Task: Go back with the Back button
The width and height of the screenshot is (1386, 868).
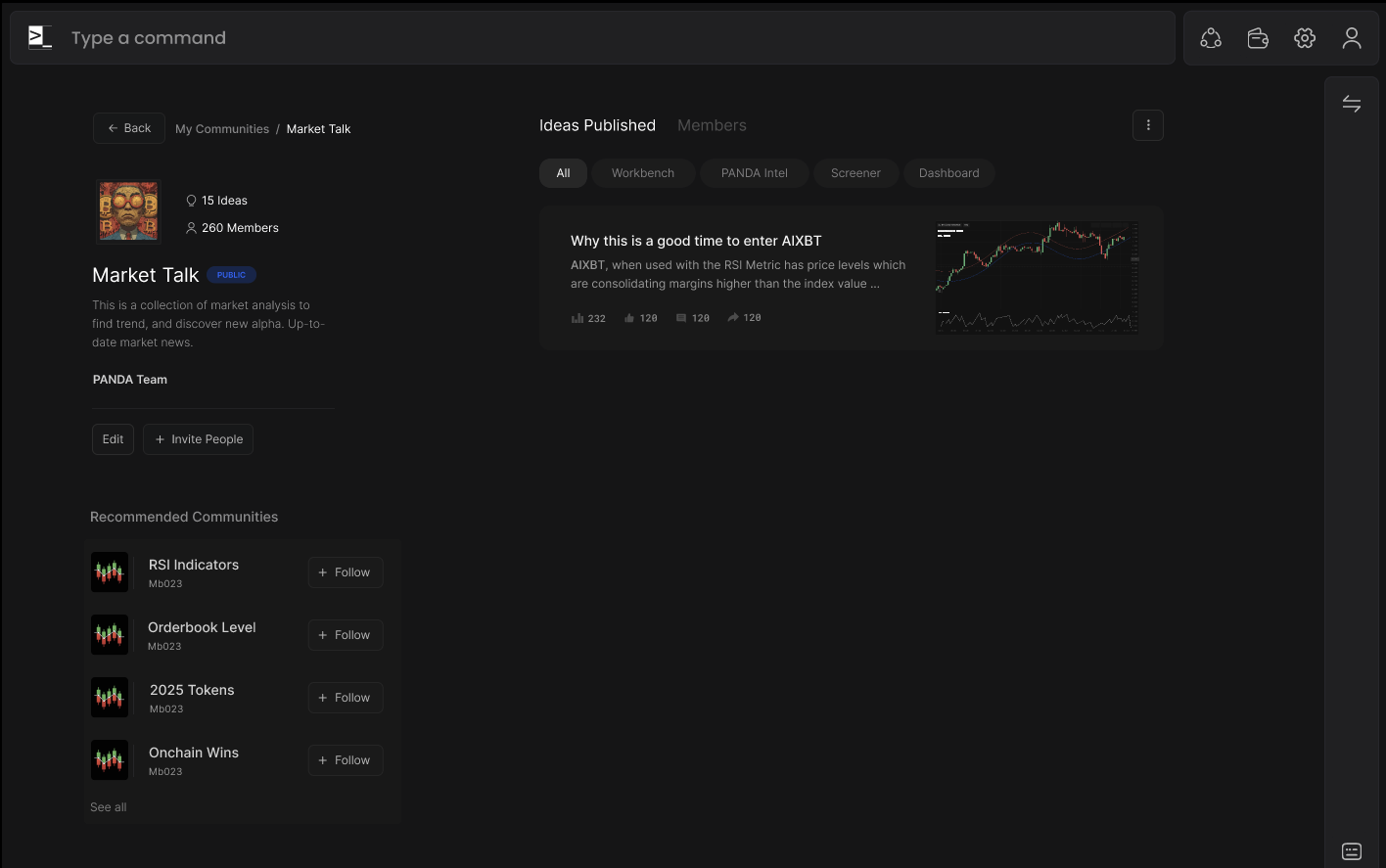Action: click(x=129, y=128)
